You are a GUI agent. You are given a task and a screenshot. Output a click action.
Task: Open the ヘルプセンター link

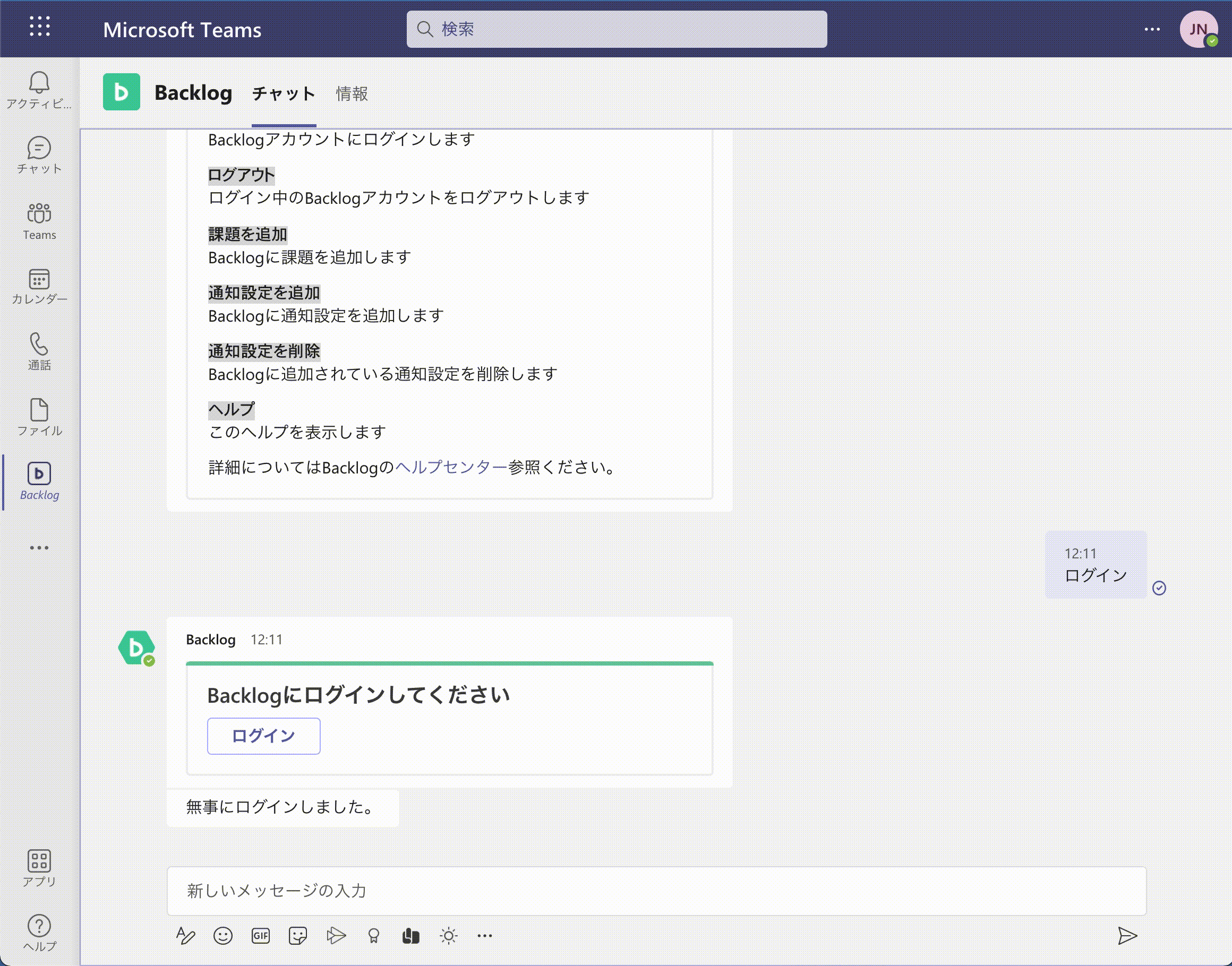[x=451, y=467]
